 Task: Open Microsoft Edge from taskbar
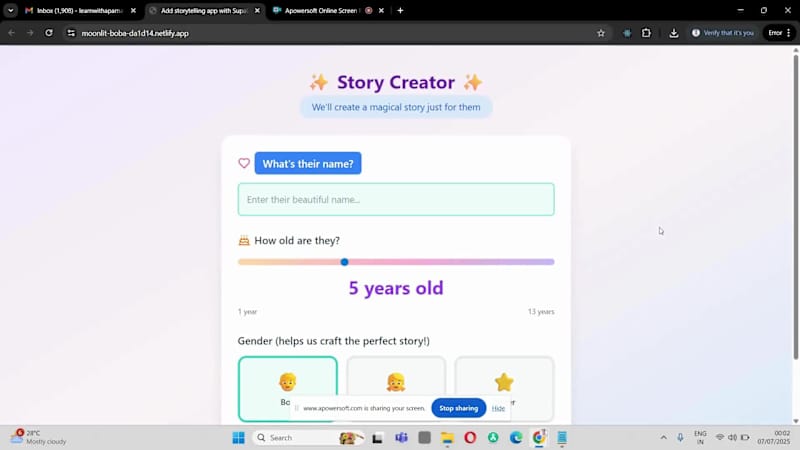pos(516,438)
